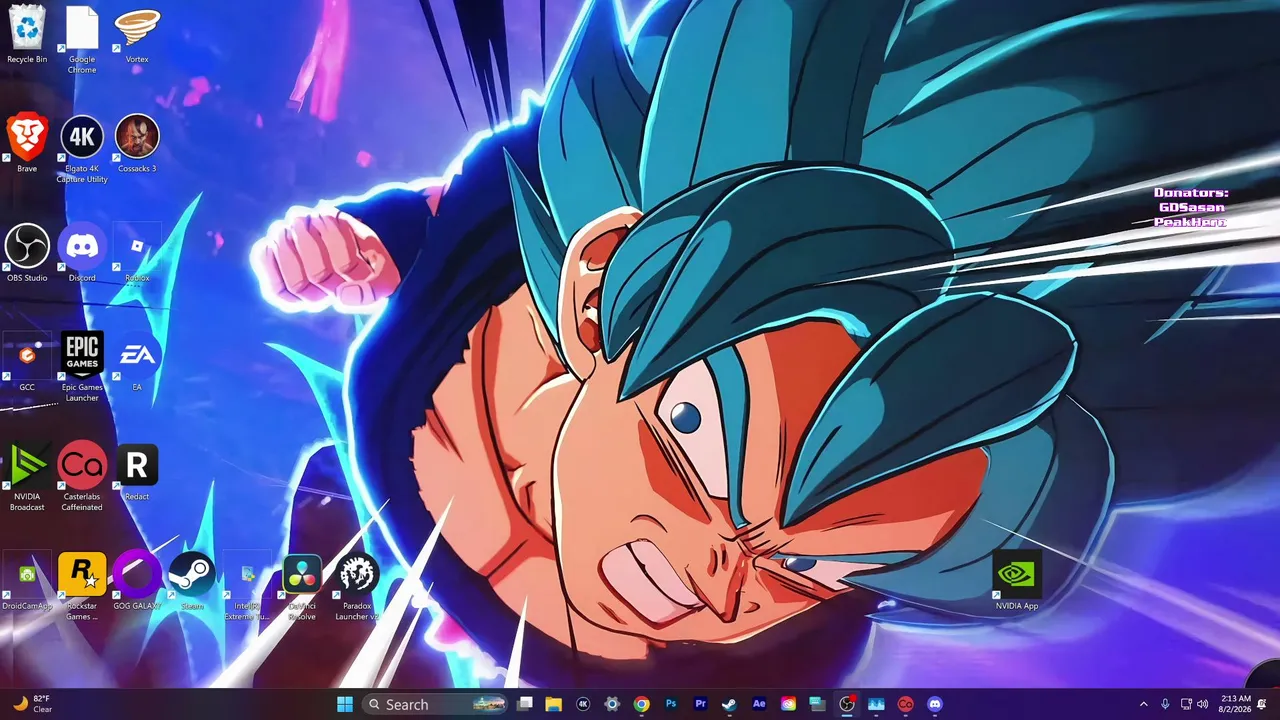Screen dimensions: 1280x720
Task: Select the DroidCamApp desktop shortcut
Action: 27,580
